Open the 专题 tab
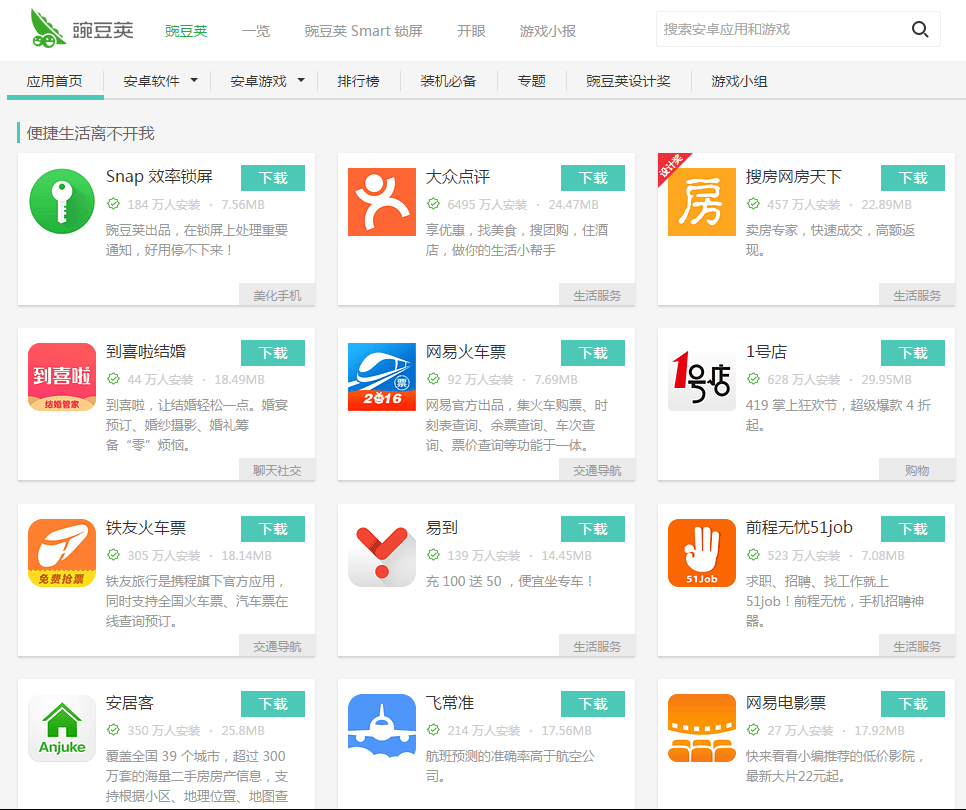 coord(532,81)
